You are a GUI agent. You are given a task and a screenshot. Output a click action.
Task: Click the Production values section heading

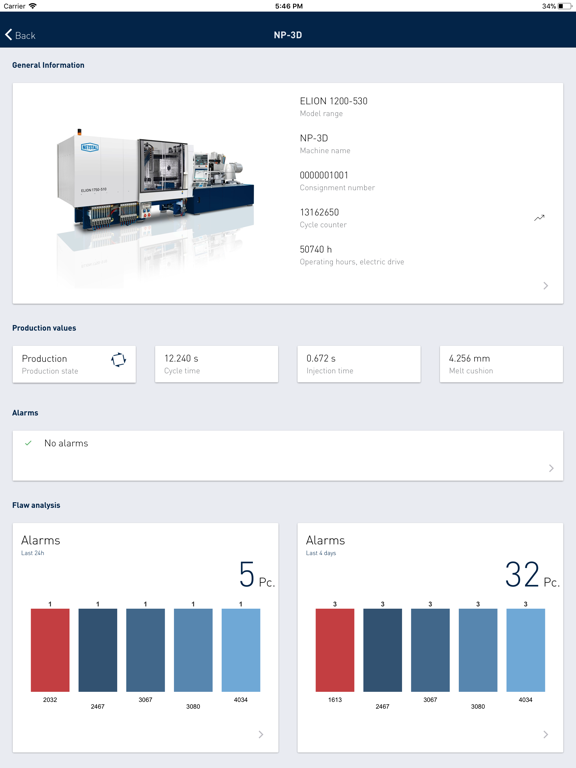pos(44,328)
